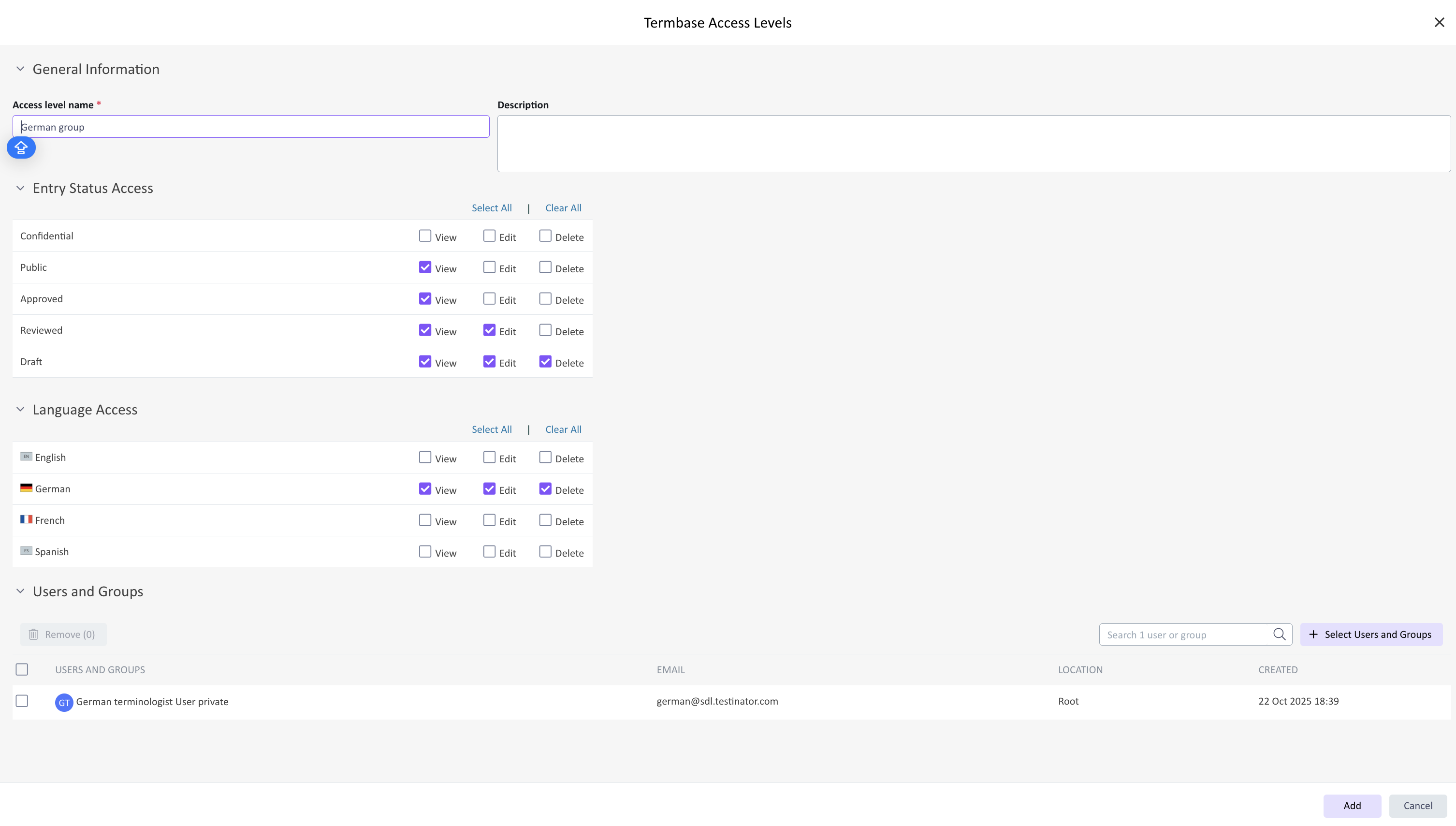Open Select Users and Groups
This screenshot has height=826, width=1456.
1371,634
